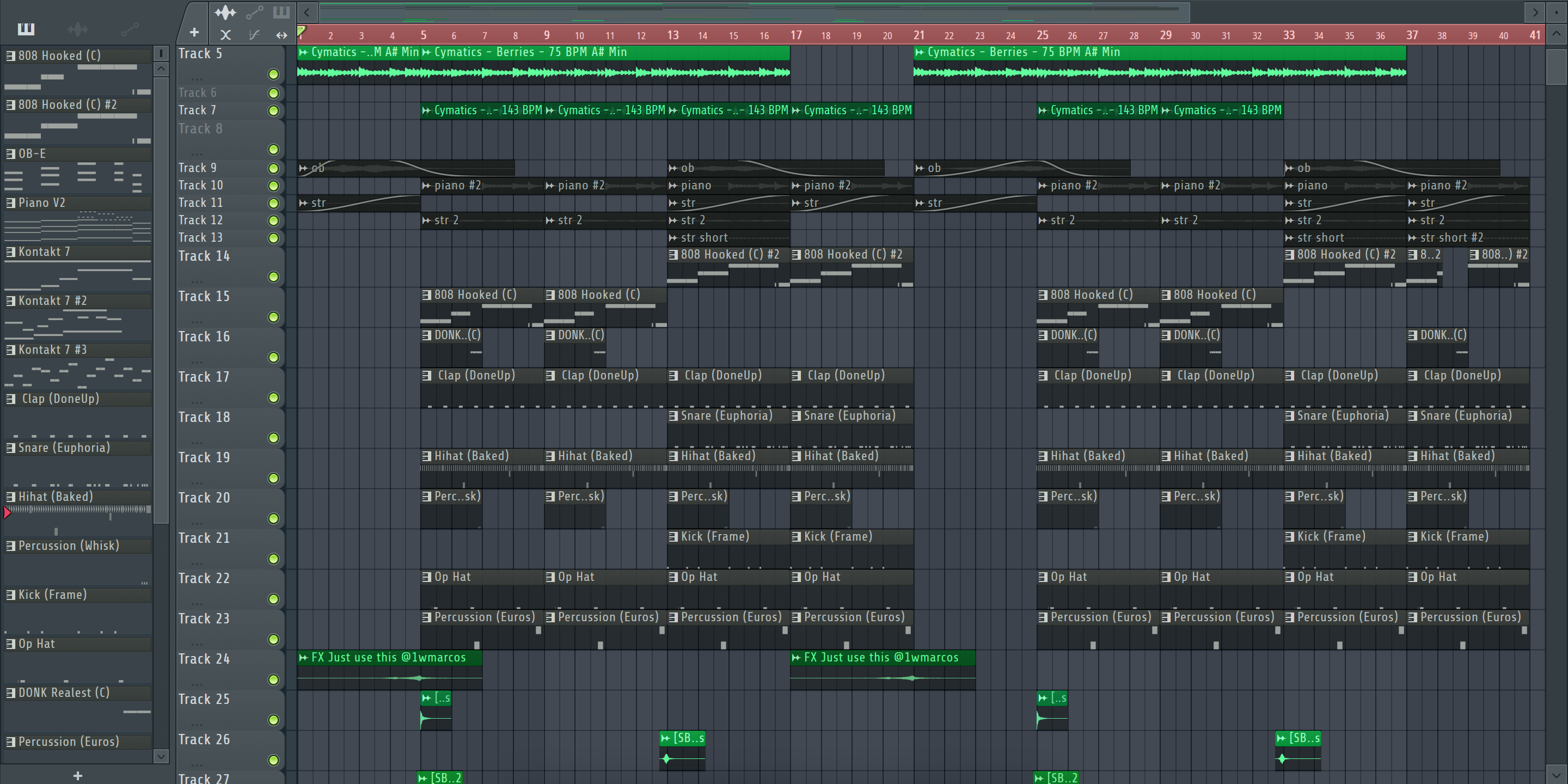This screenshot has height=784, width=1568.
Task: Mute Track 17
Action: point(273,397)
